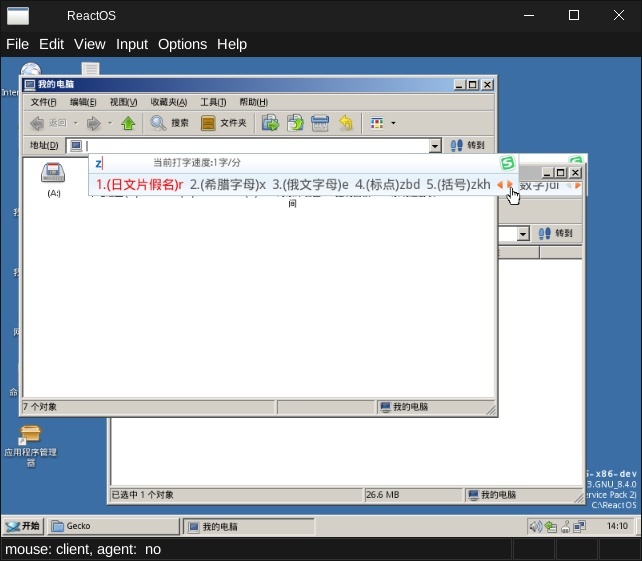This screenshot has height=561, width=642.
Task: Open the viewer's Help menu
Action: pos(232,44)
